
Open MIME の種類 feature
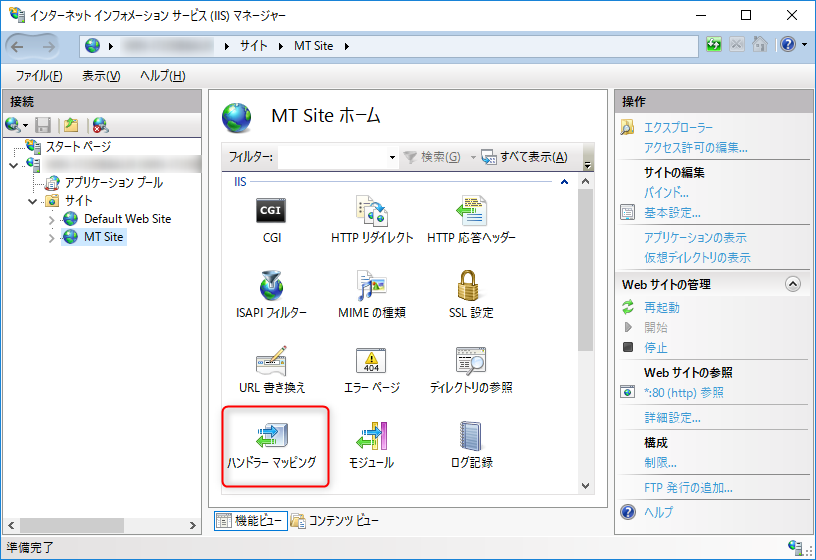tap(371, 288)
